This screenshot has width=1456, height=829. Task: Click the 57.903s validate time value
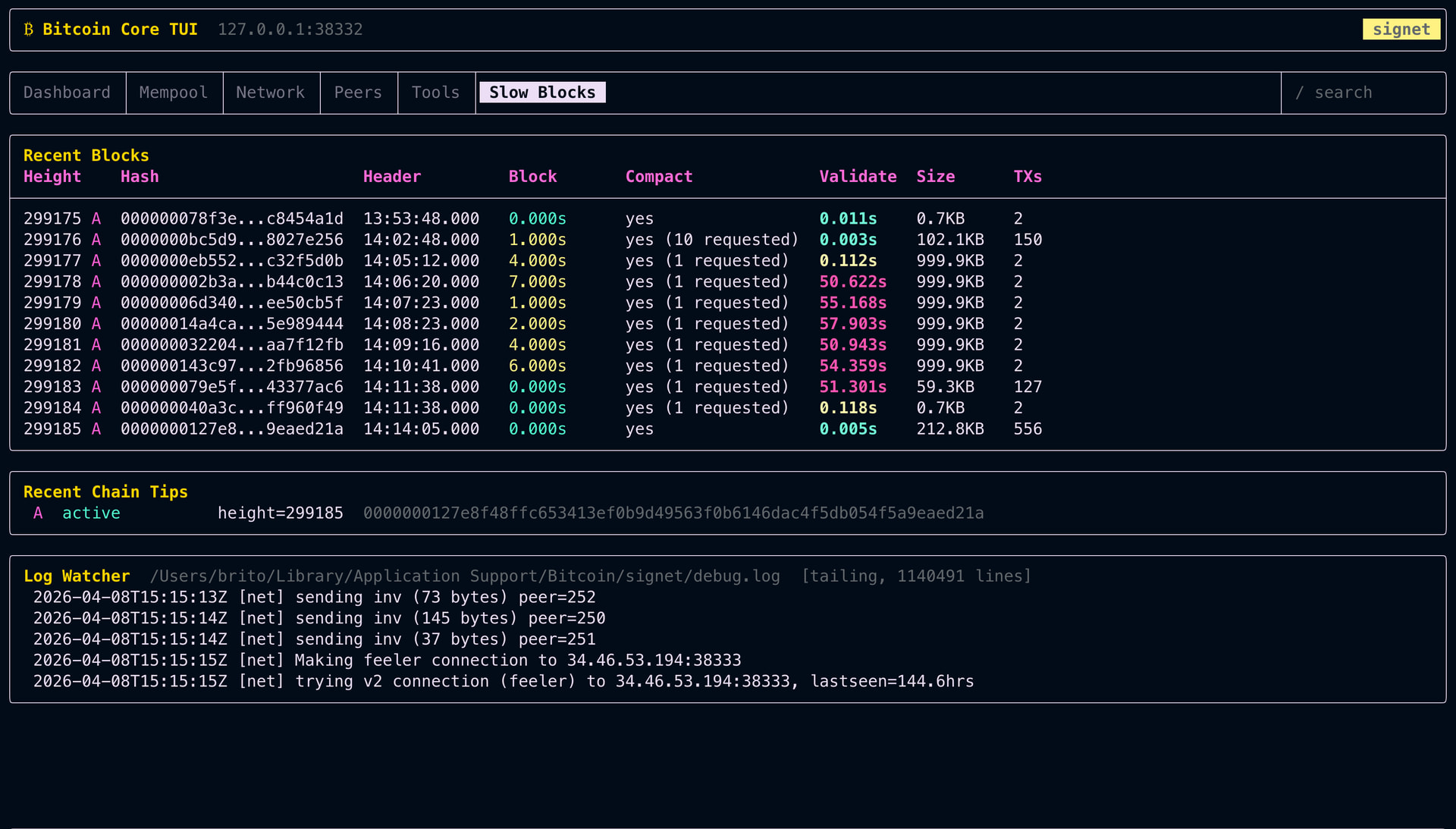click(x=852, y=324)
